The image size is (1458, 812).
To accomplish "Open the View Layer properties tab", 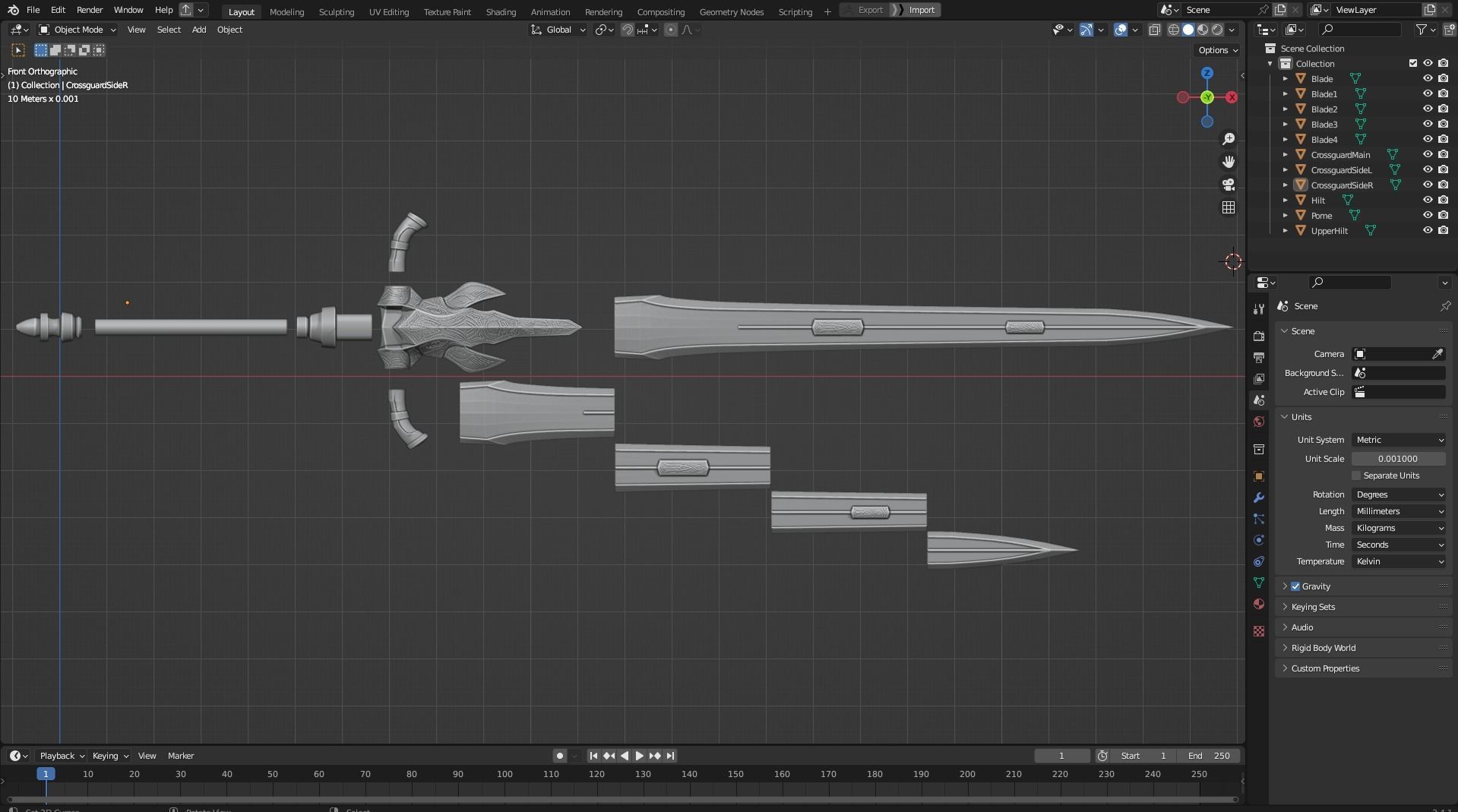I will [1259, 378].
